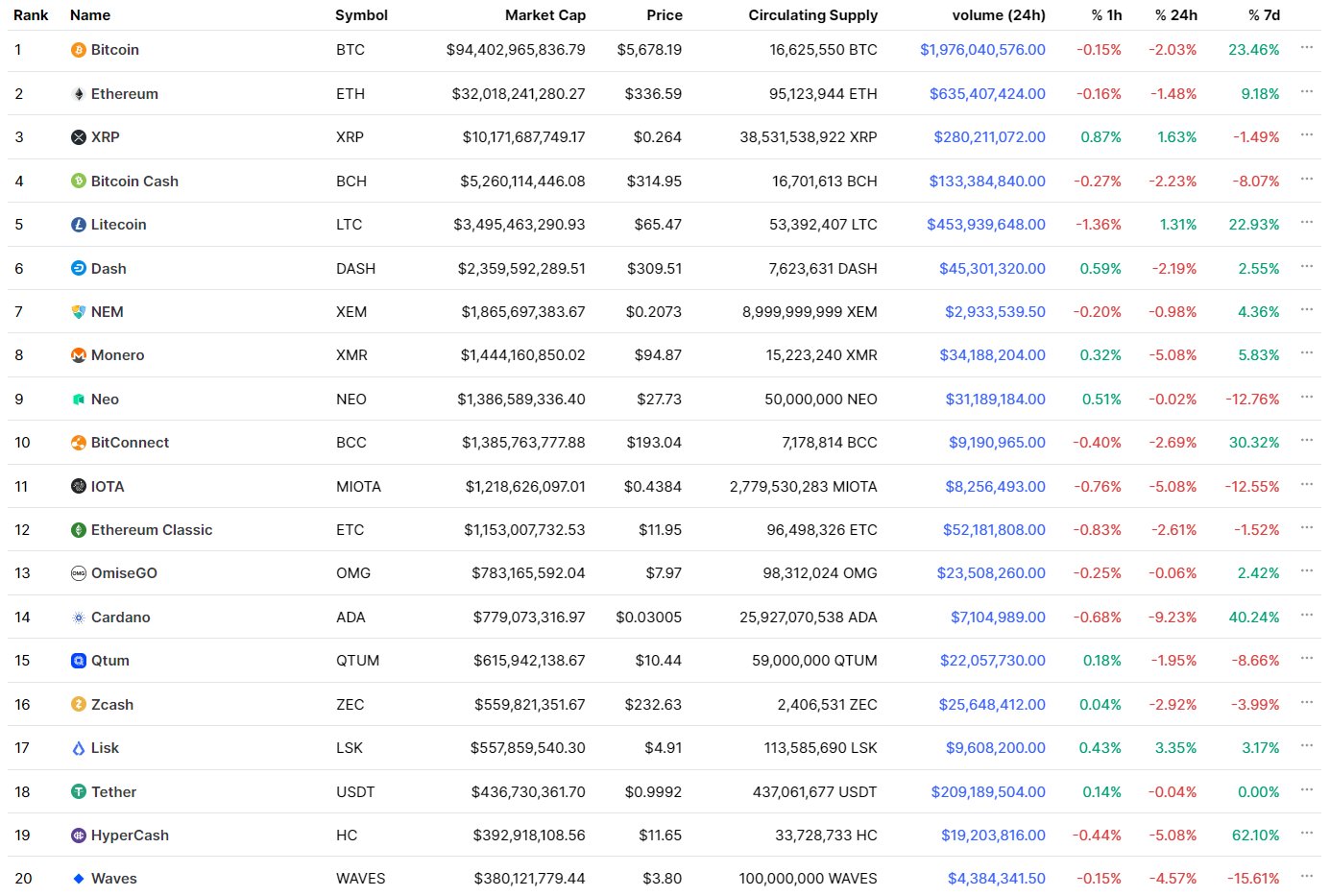Viewport: 1330px width, 896px height.
Task: Click the XRP logo icon
Action: pyautogui.click(x=79, y=137)
